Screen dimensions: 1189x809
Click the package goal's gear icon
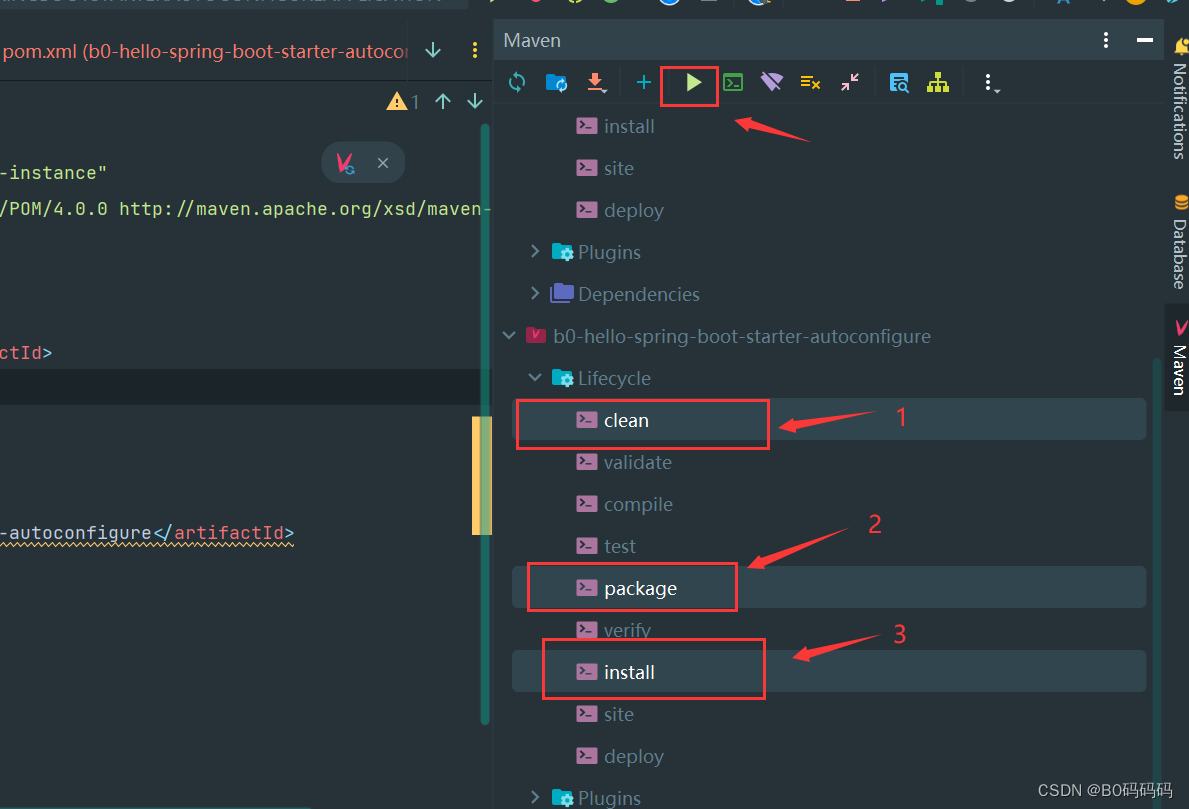(x=587, y=588)
